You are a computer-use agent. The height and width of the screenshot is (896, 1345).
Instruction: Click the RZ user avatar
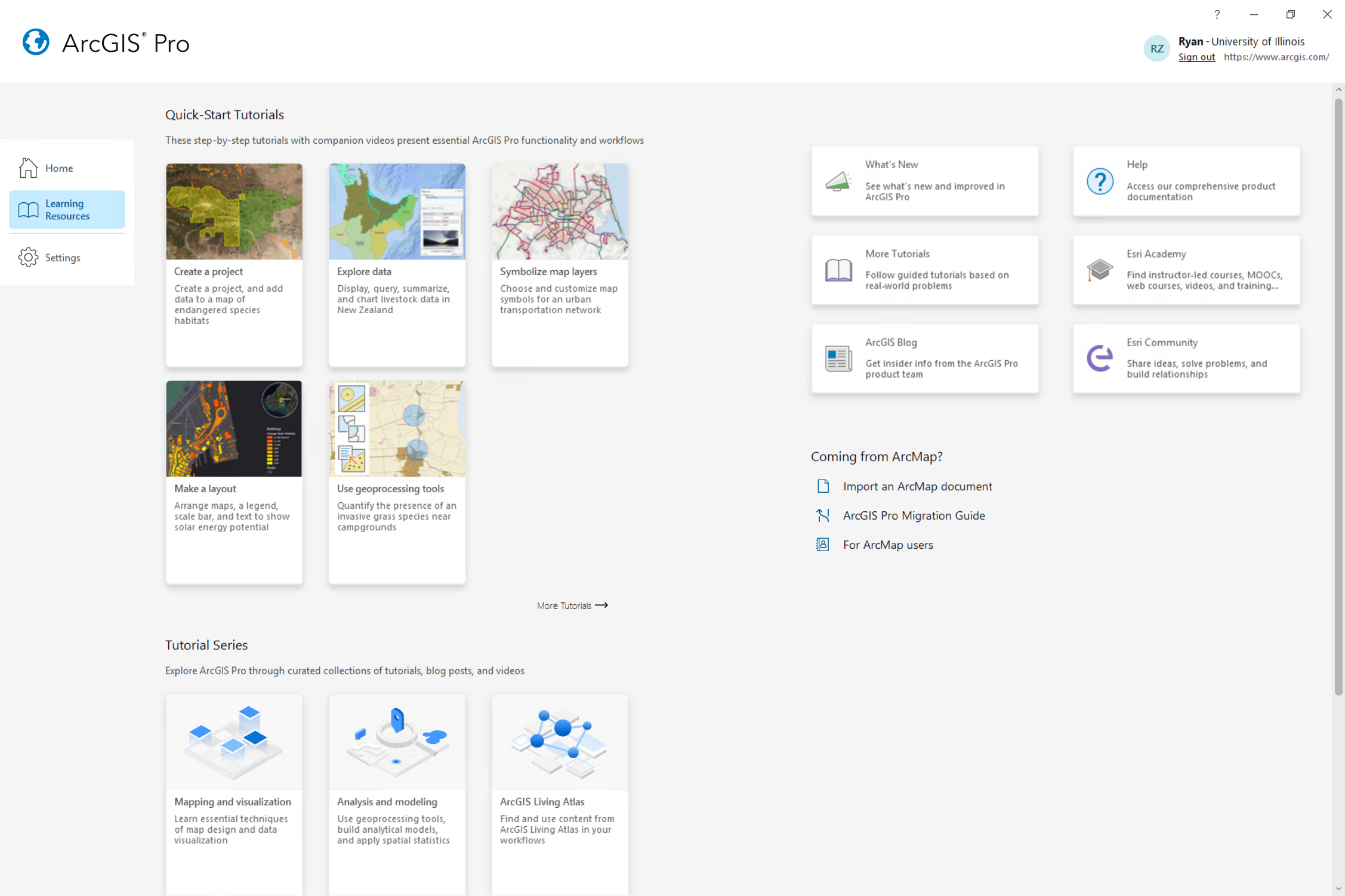[1156, 49]
